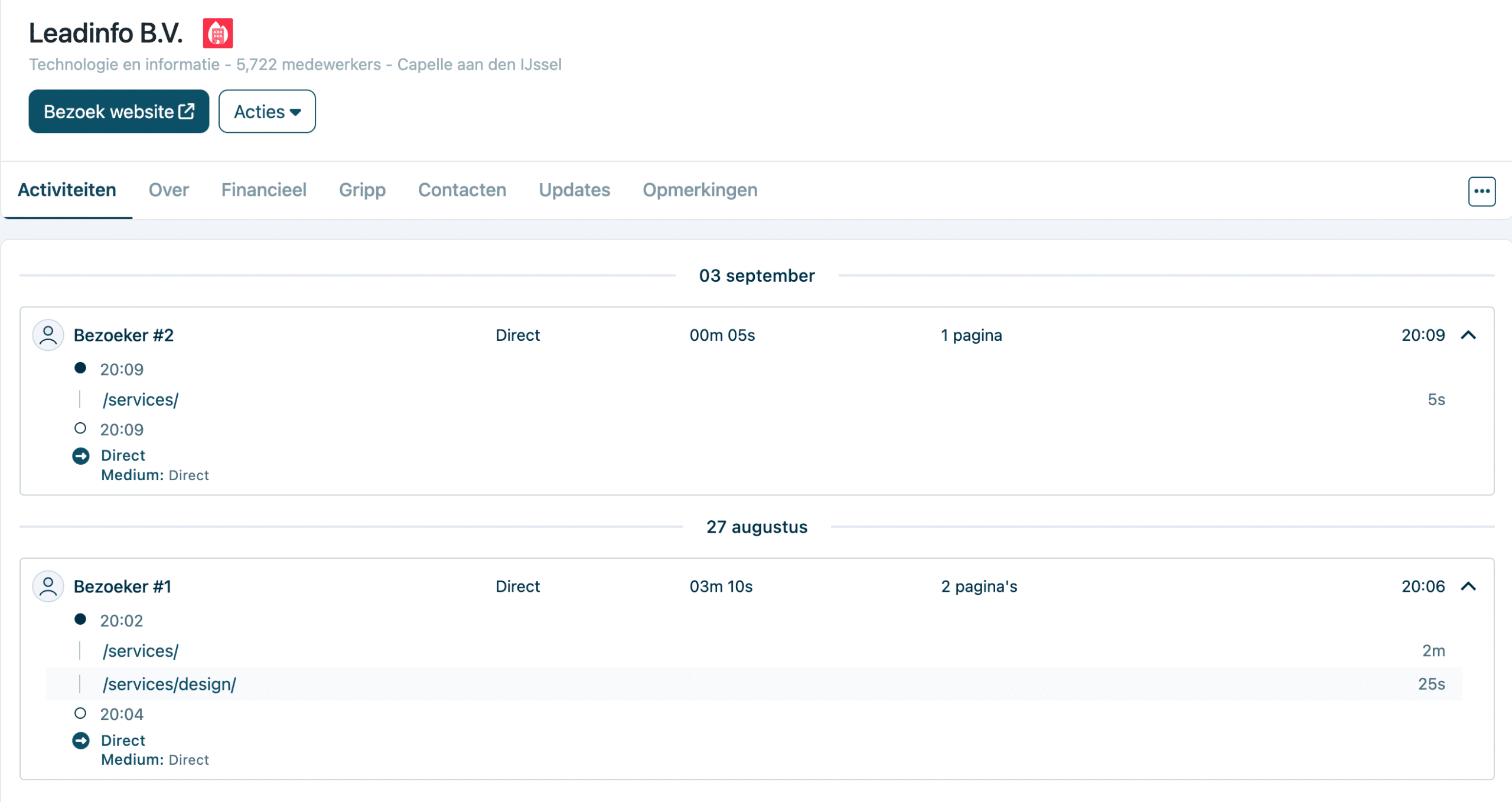The image size is (1512, 802).
Task: Click the red company badge icon next to Leadinfo B.V.
Action: tap(219, 34)
